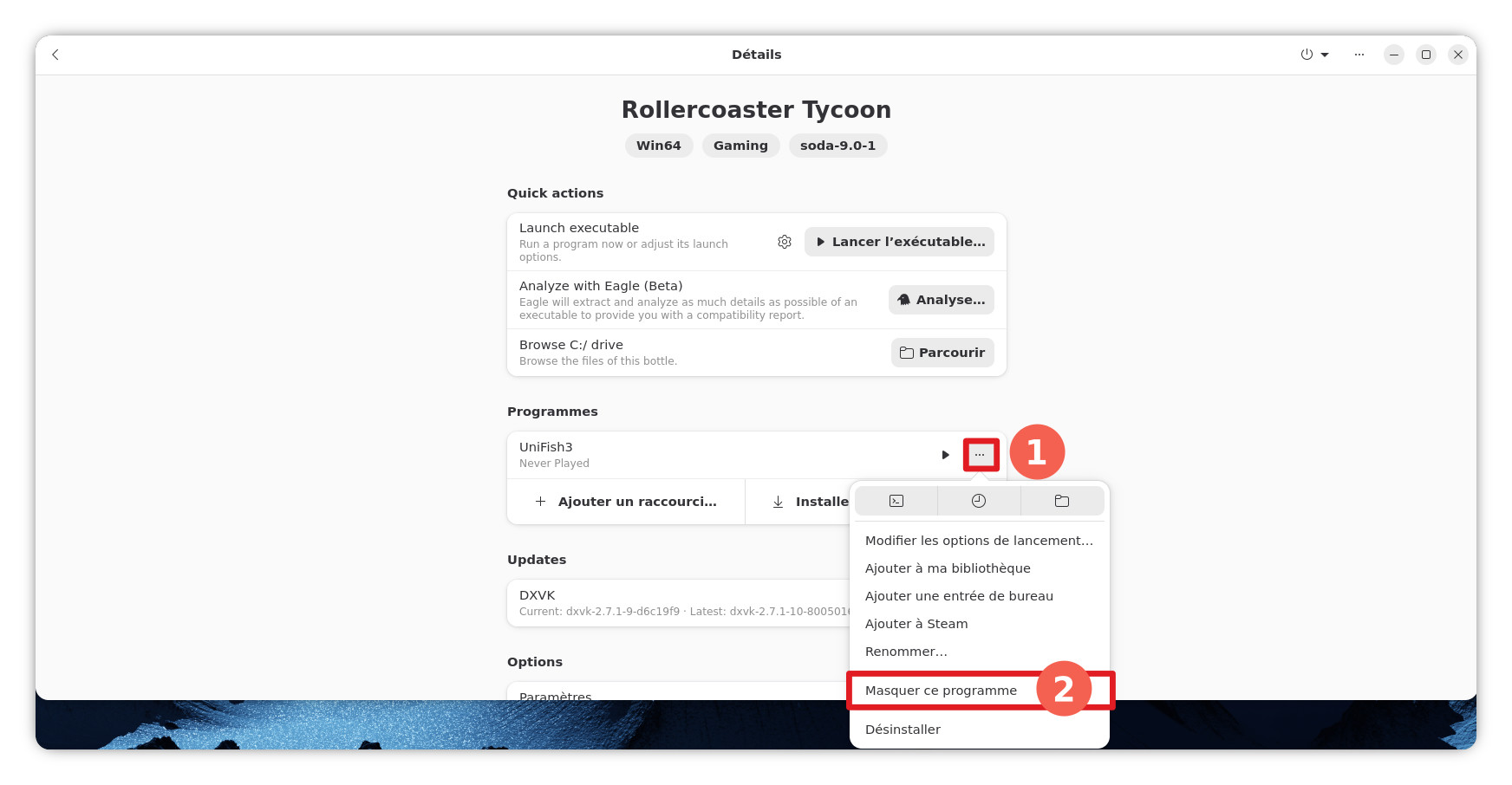
Task: Toggle the UniFish3 three-dot options menu
Action: 980,455
